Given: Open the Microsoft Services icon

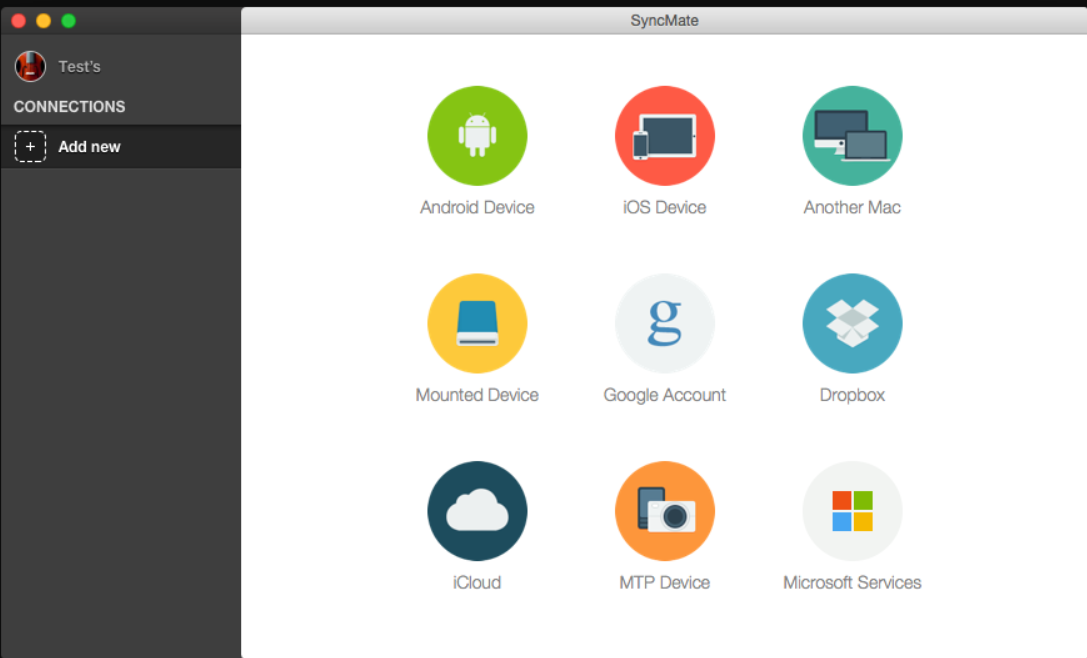Looking at the screenshot, I should (852, 511).
